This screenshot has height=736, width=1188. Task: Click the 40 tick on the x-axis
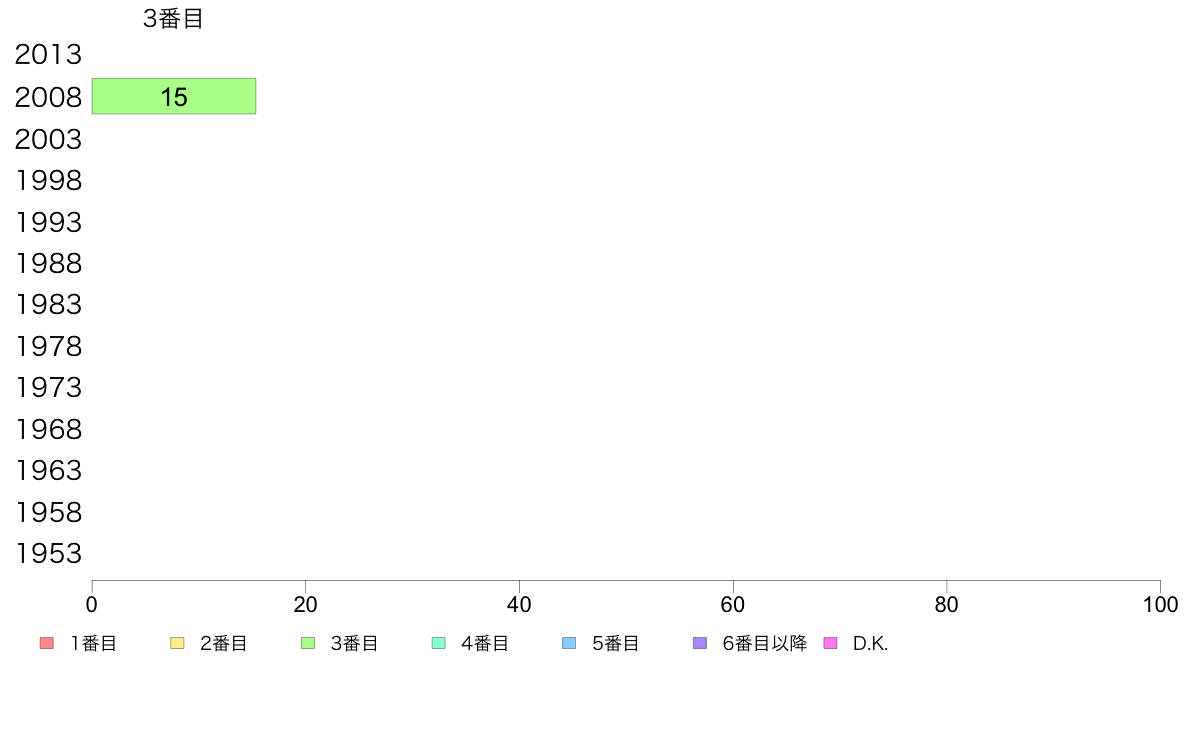click(519, 605)
